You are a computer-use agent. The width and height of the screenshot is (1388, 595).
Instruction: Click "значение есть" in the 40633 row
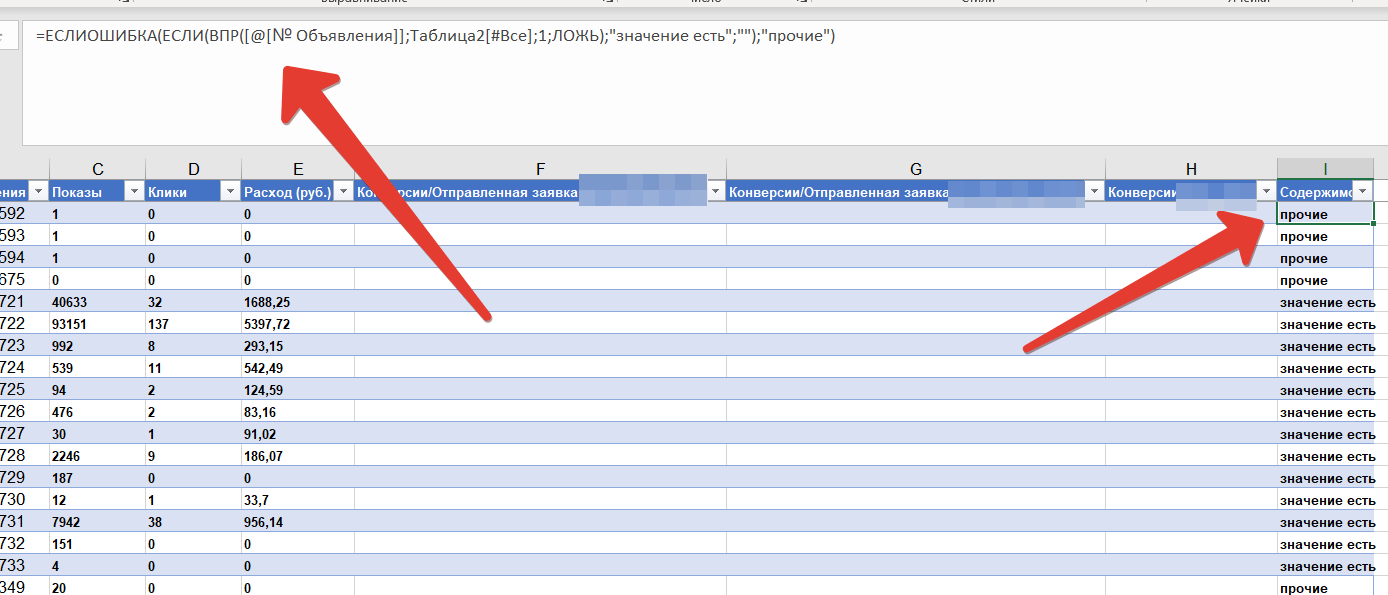[x=1327, y=302]
